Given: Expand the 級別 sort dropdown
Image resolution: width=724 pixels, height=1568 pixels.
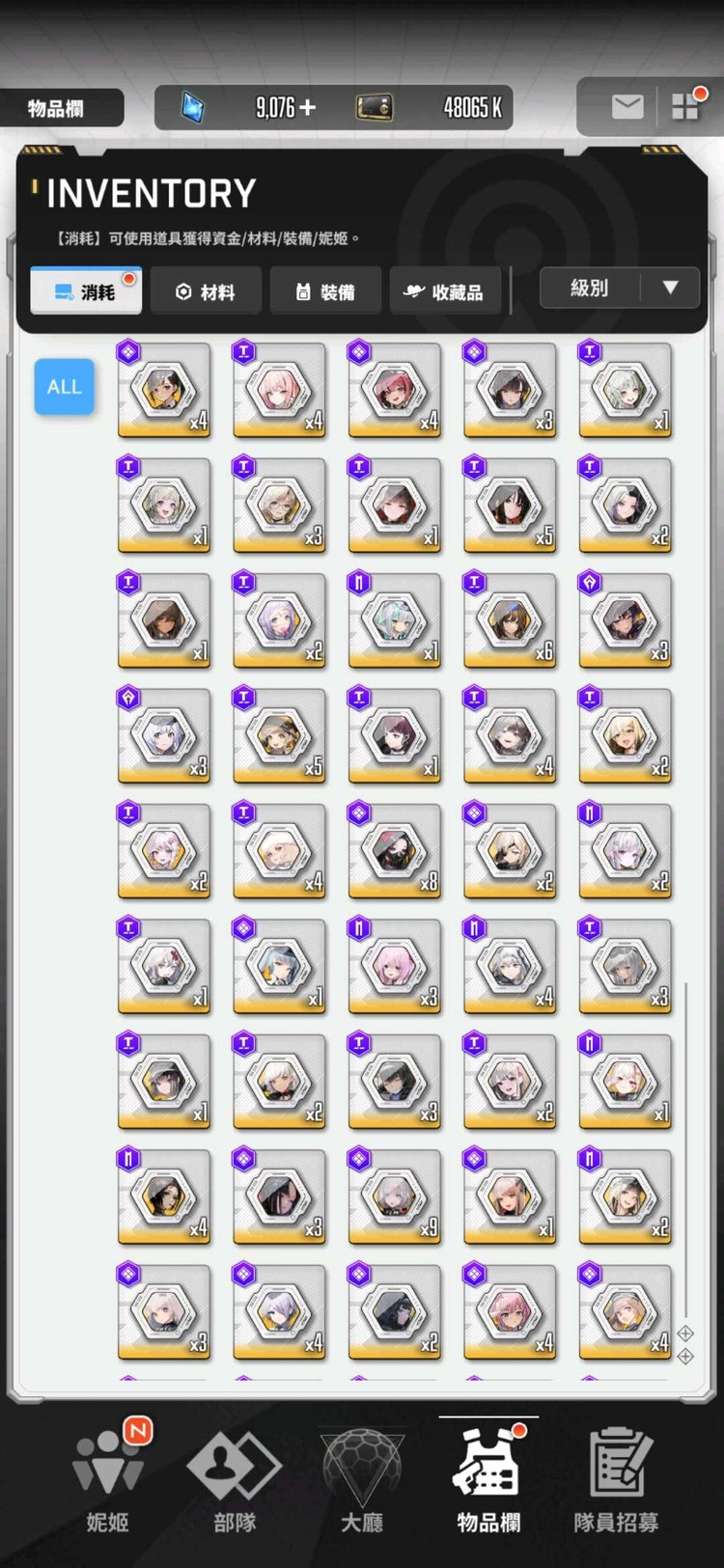Looking at the screenshot, I should pos(620,288).
